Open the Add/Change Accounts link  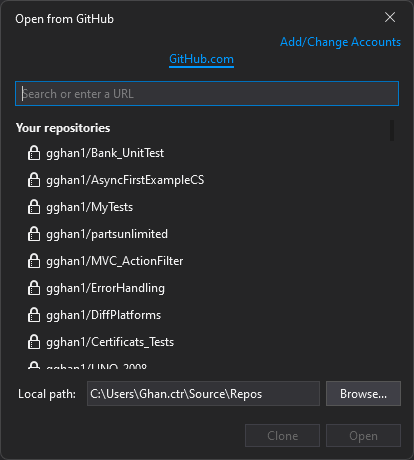click(x=340, y=42)
